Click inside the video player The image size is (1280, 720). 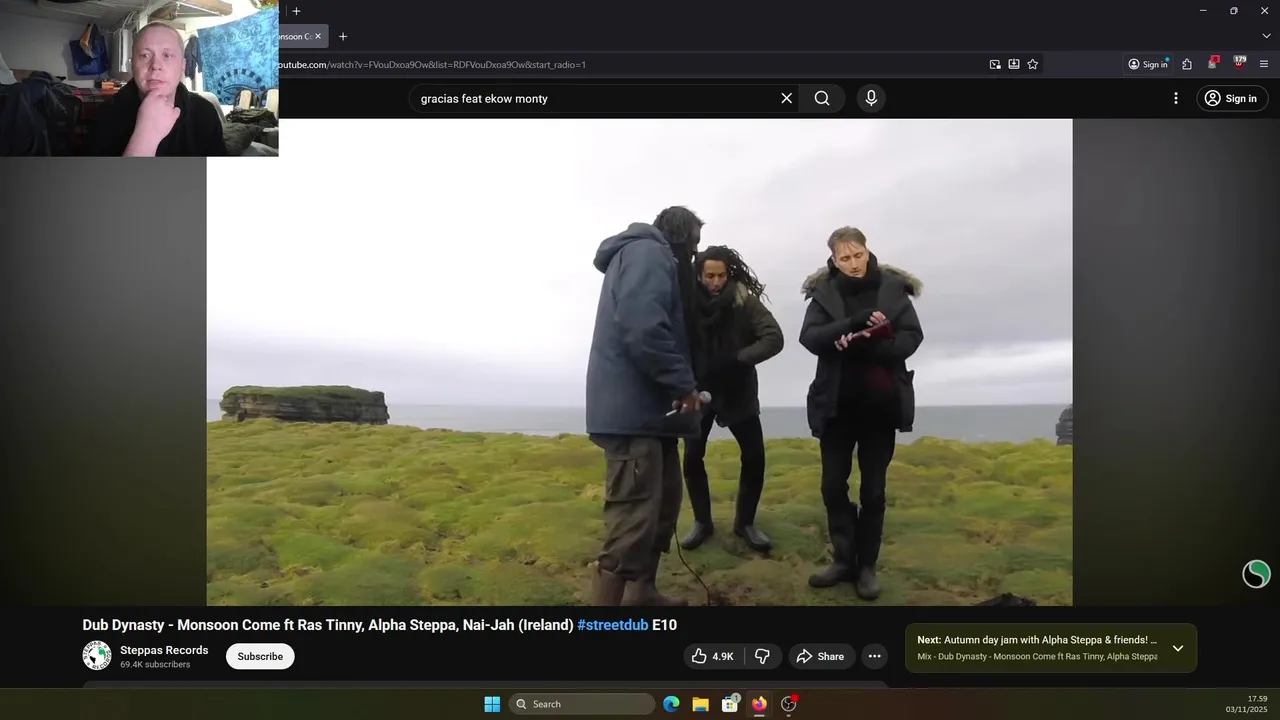click(639, 362)
